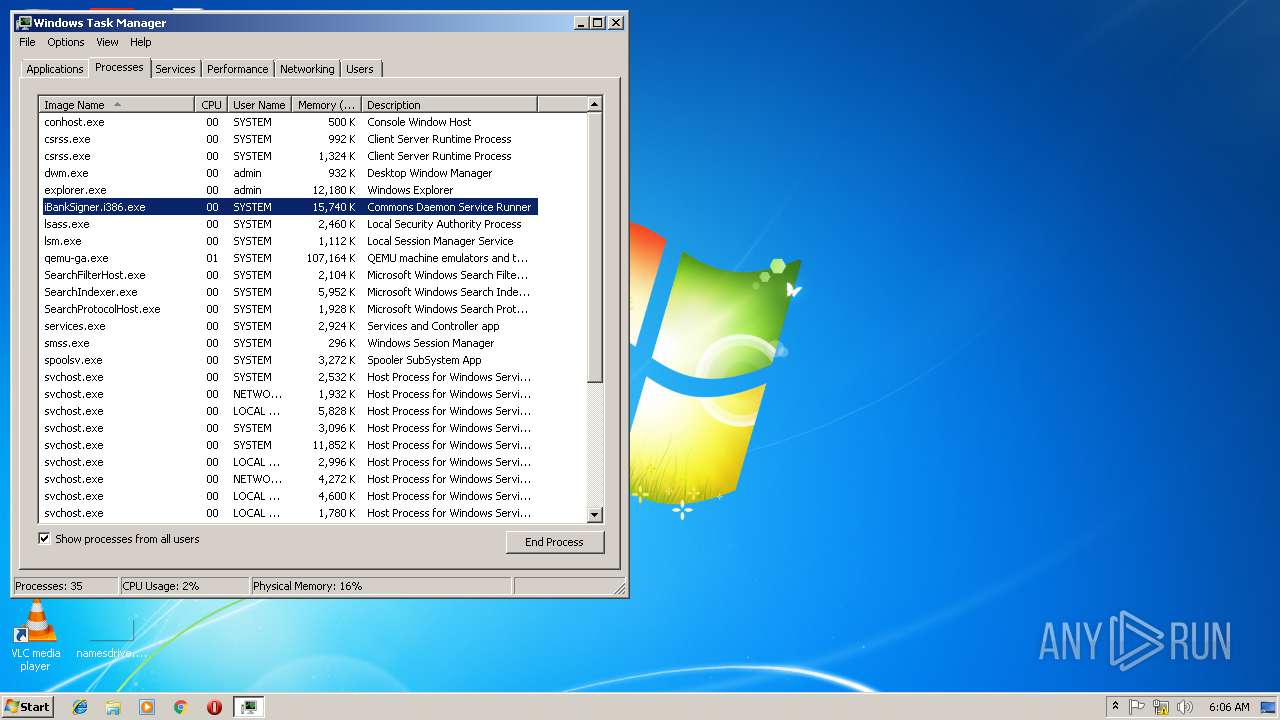The image size is (1280, 720).
Task: Select the iBankSigner.i386.exe process row
Action: point(289,207)
